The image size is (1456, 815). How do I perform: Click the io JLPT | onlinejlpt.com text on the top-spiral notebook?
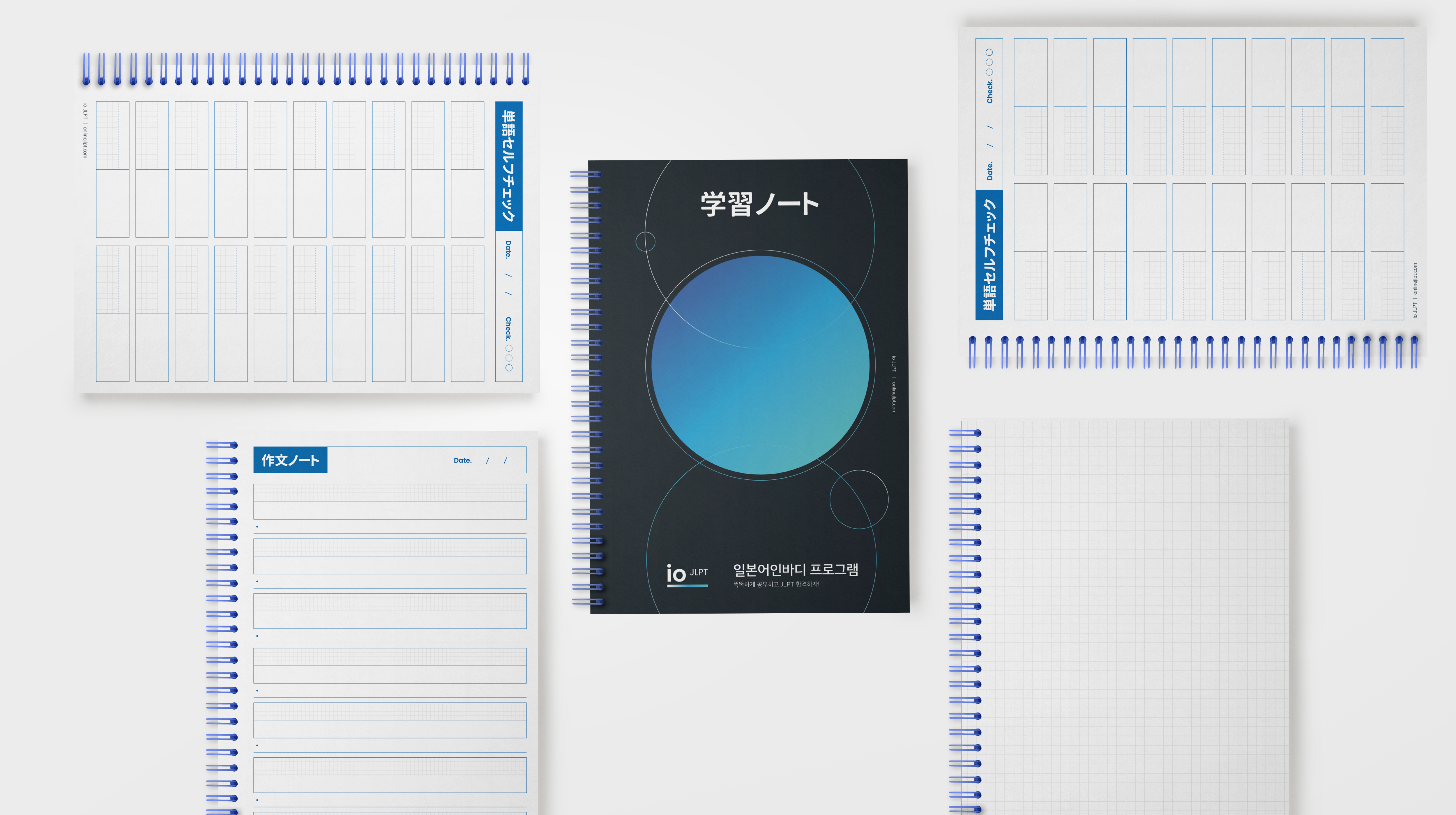(85, 131)
